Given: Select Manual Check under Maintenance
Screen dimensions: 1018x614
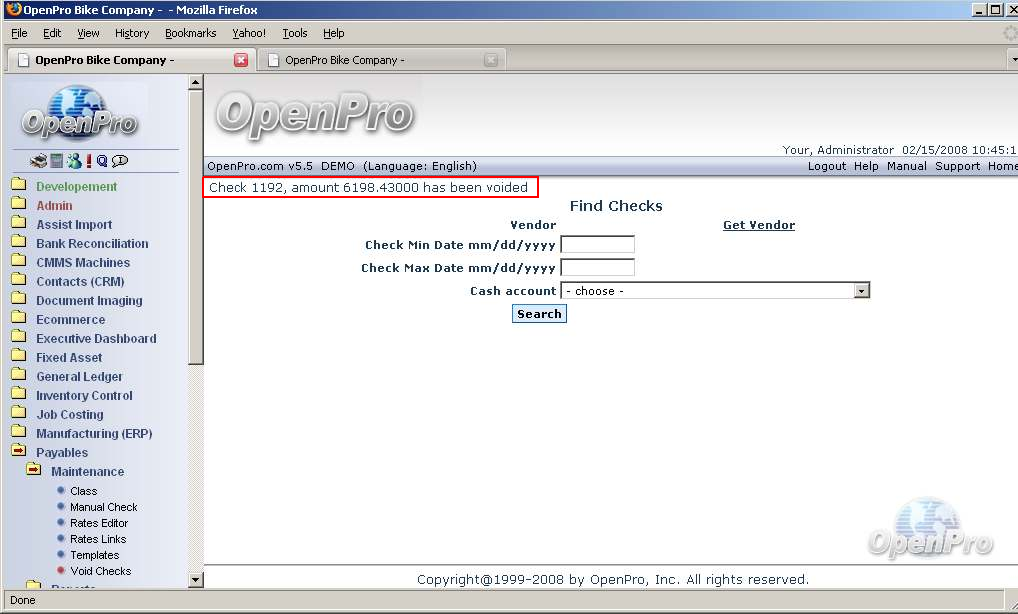Looking at the screenshot, I should [x=103, y=507].
